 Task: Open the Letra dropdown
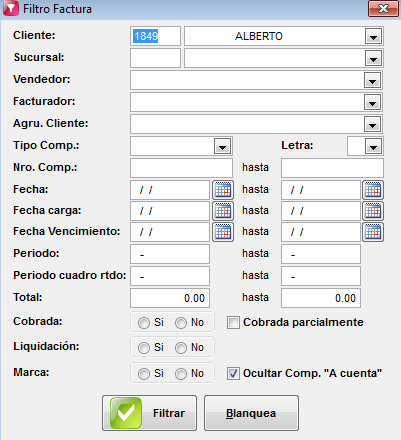373,146
